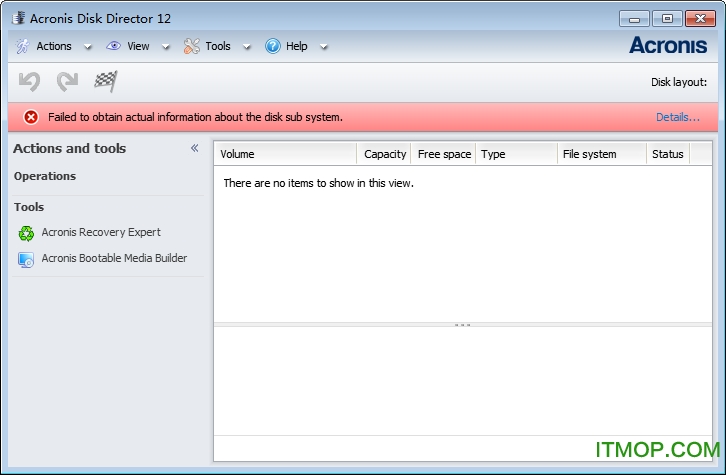This screenshot has height=475, width=726.
Task: Click the File system column header
Action: click(600, 154)
